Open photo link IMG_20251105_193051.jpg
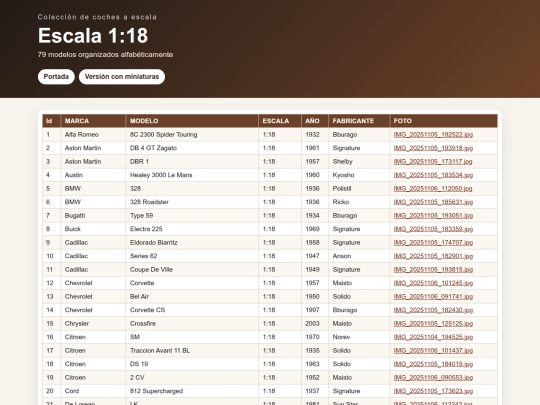Image resolution: width=540 pixels, height=405 pixels. (x=433, y=216)
